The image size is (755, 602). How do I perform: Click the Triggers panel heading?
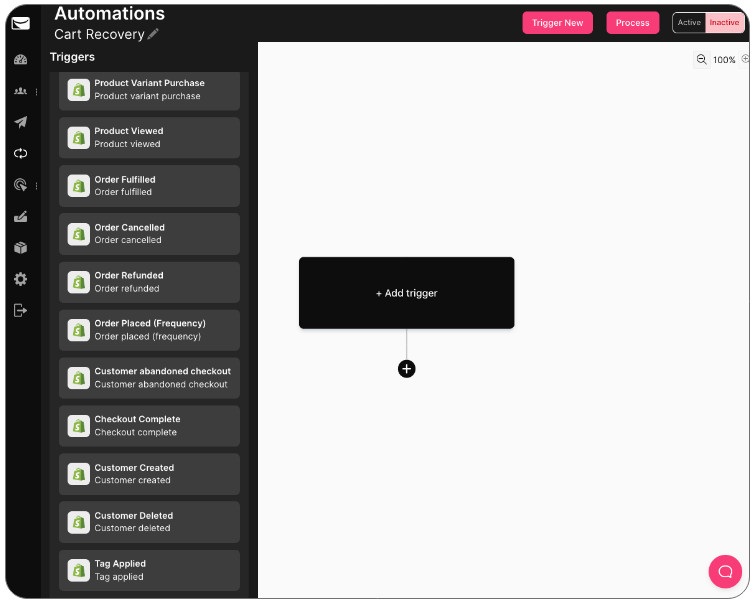72,57
